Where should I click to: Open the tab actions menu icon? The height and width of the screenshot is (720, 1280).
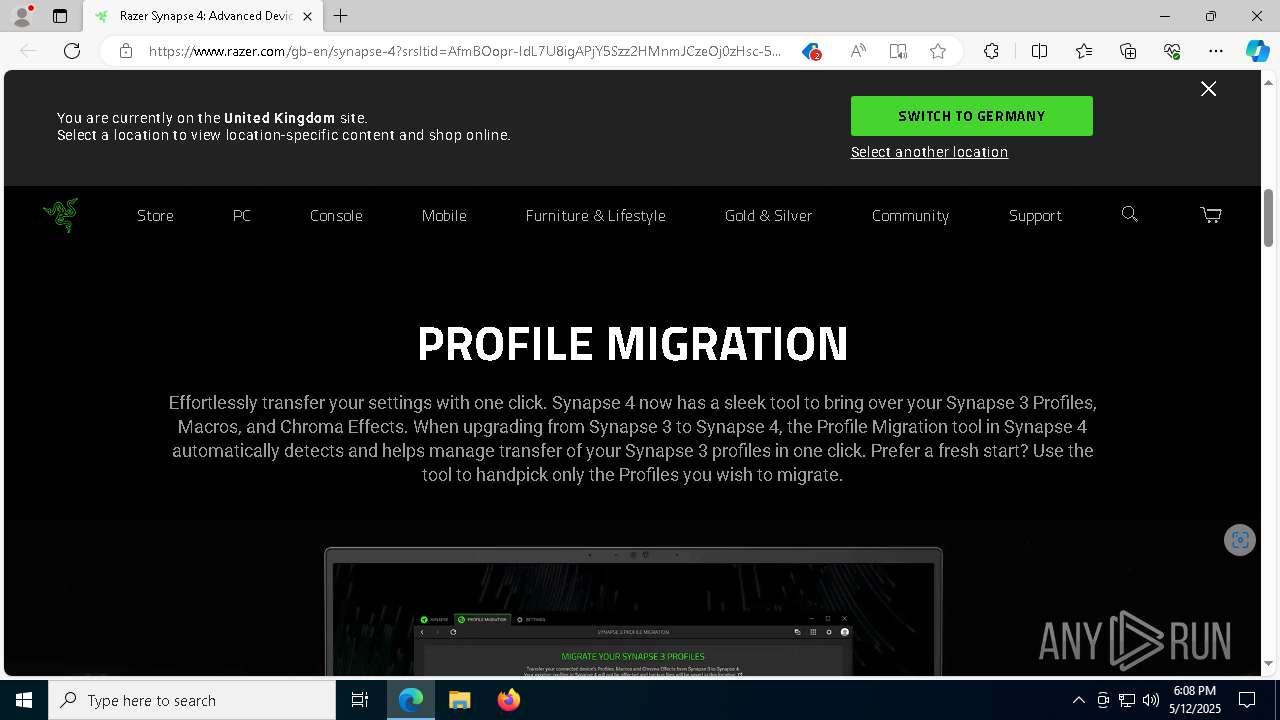(60, 16)
